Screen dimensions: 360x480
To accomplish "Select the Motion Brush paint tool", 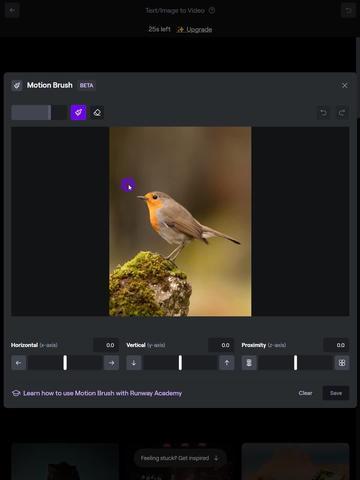I will pyautogui.click(x=78, y=113).
